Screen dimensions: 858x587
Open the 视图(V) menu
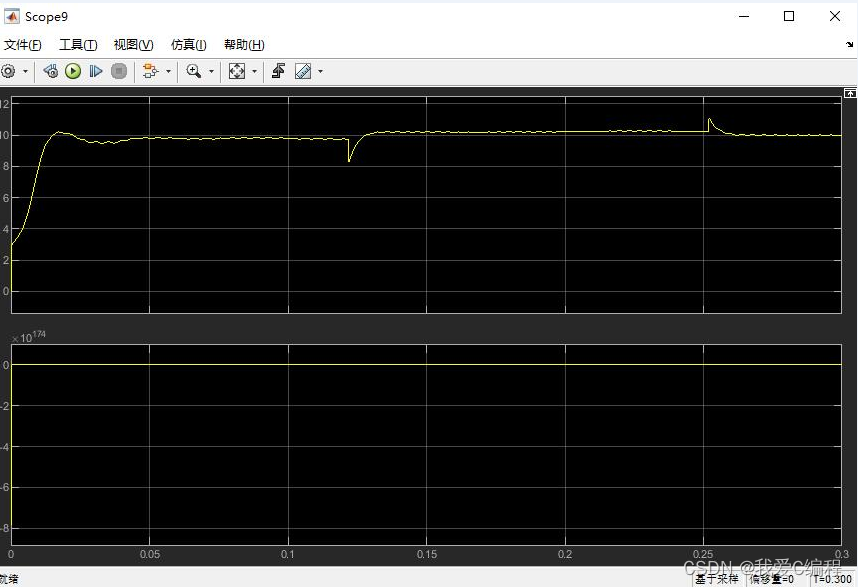tap(133, 45)
